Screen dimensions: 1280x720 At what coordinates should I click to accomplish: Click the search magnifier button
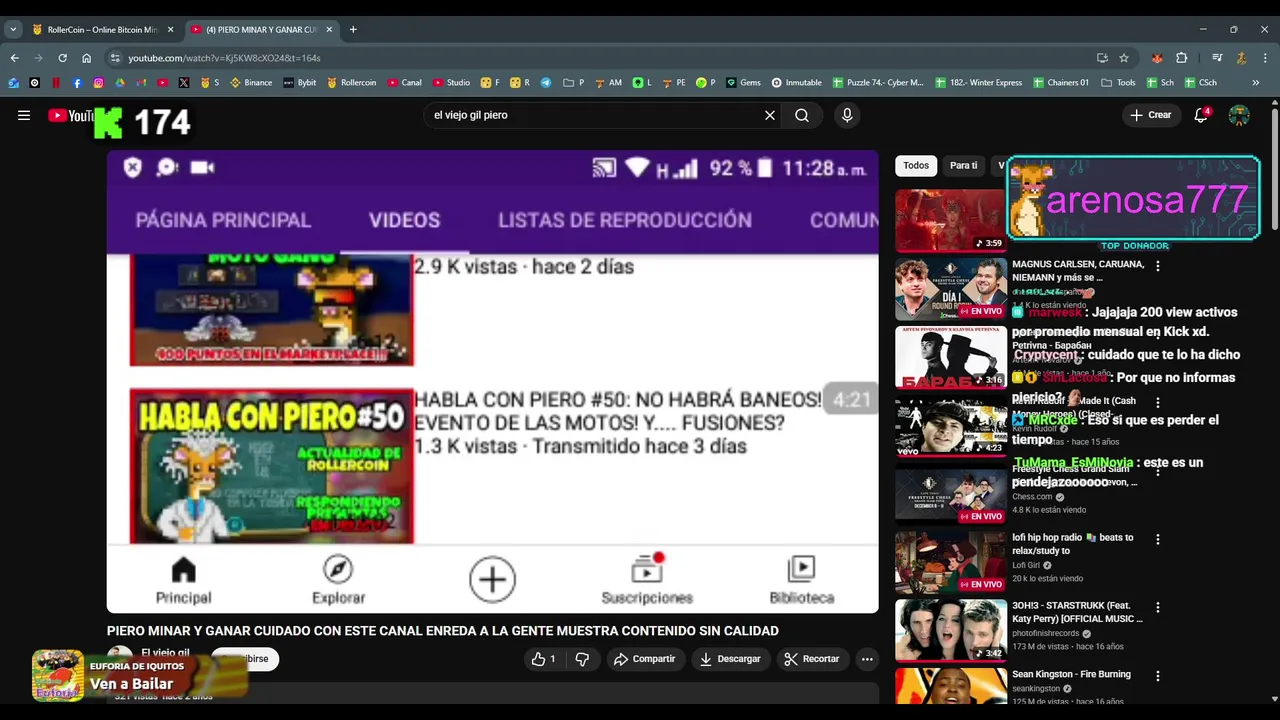(x=802, y=115)
